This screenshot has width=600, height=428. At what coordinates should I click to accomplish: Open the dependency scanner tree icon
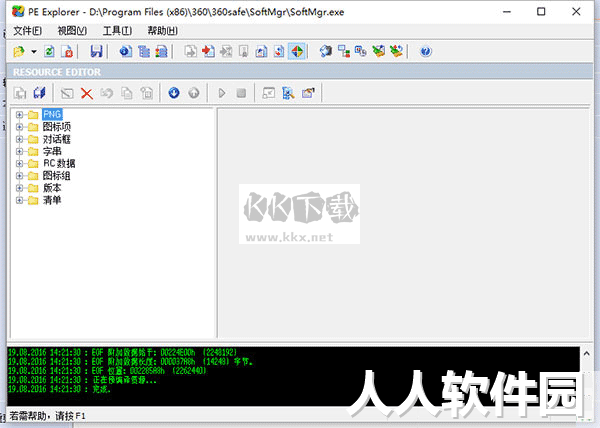tap(344, 51)
